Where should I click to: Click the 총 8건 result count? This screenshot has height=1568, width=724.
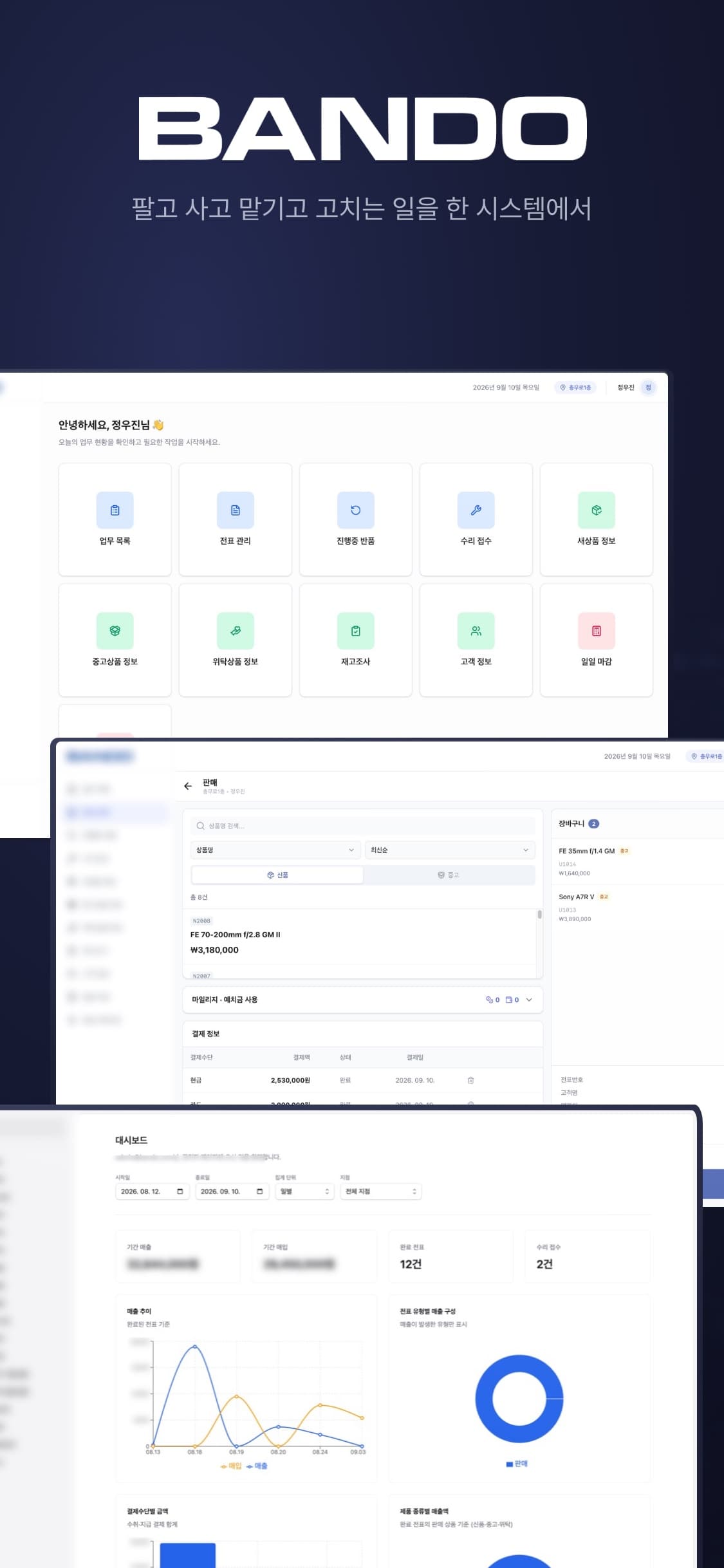[x=199, y=897]
